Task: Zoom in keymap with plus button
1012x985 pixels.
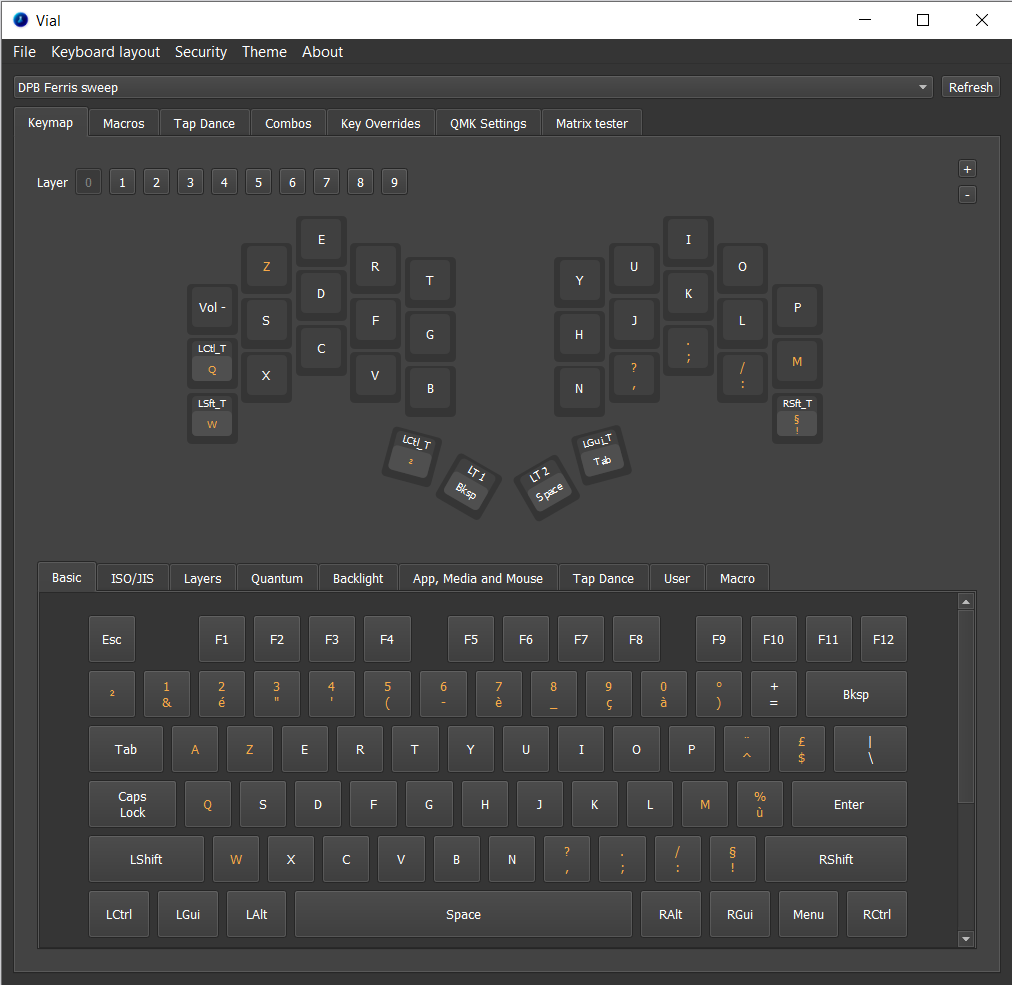Action: (x=967, y=168)
